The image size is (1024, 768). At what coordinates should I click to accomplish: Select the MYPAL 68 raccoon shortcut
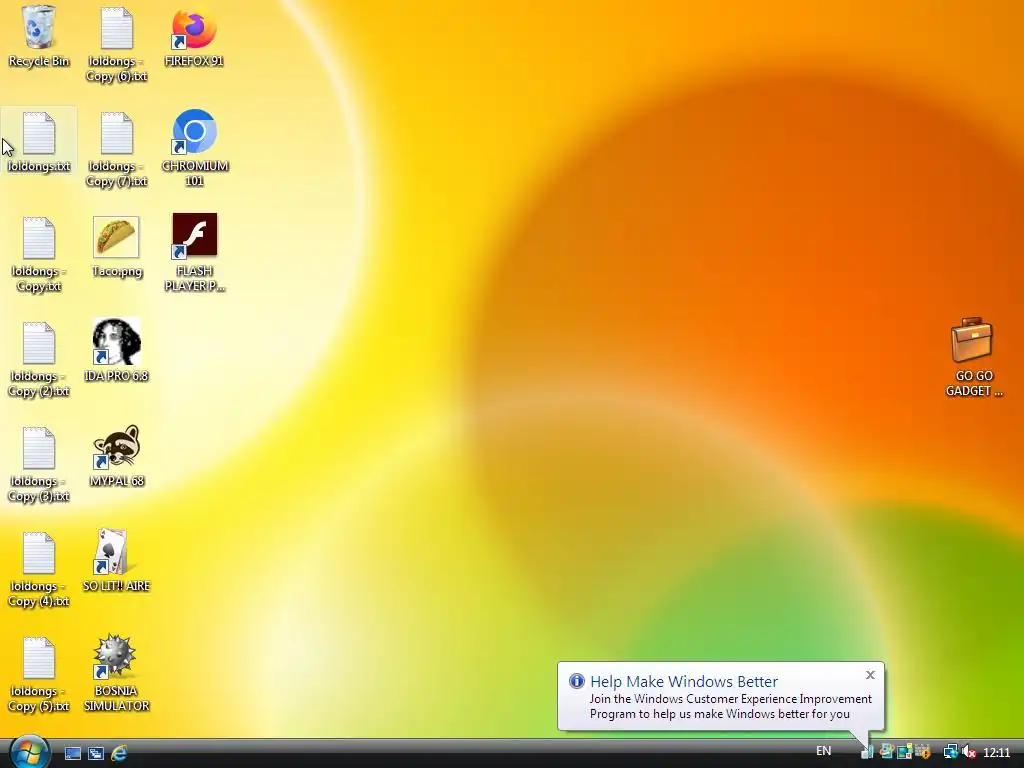(x=116, y=455)
